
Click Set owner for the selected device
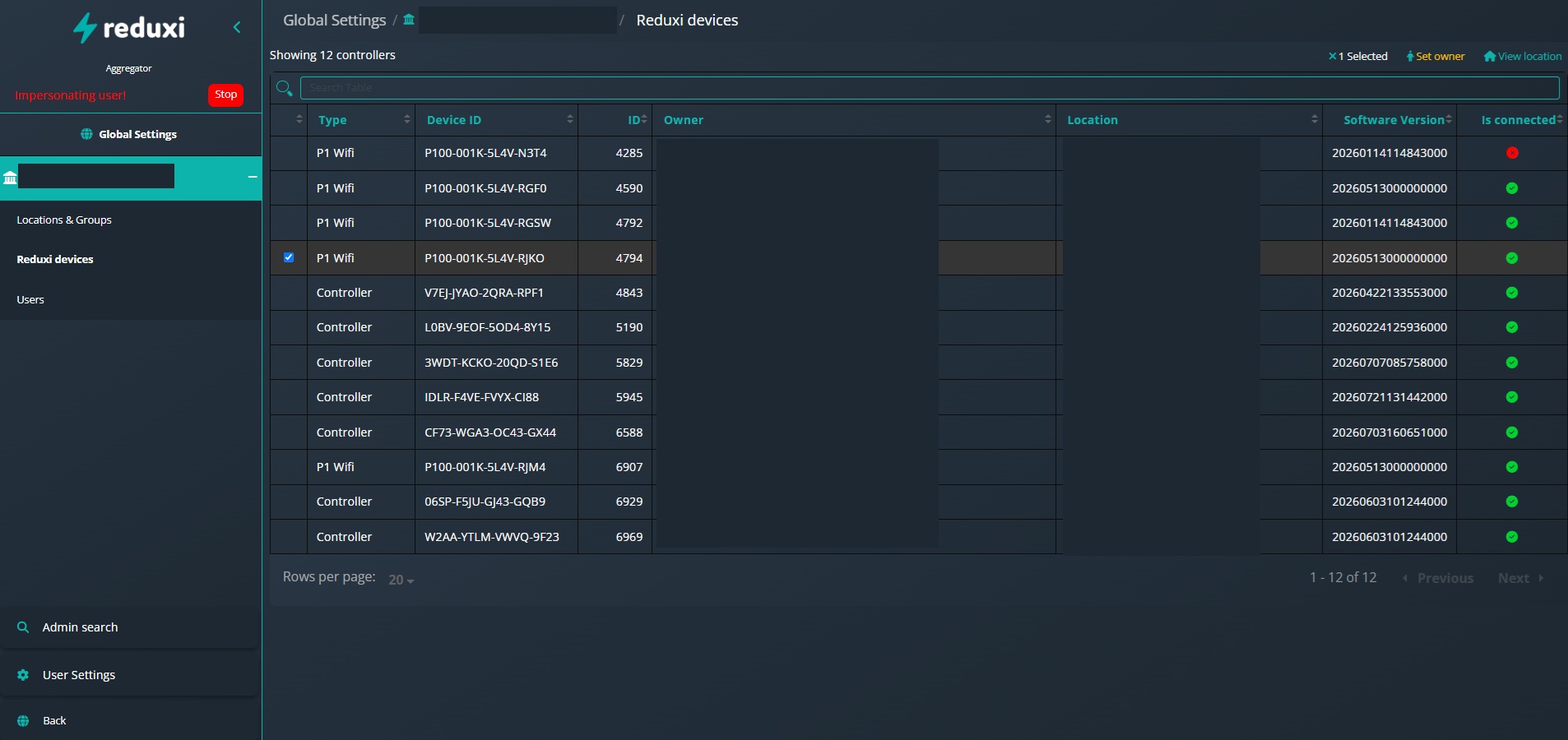1436,57
